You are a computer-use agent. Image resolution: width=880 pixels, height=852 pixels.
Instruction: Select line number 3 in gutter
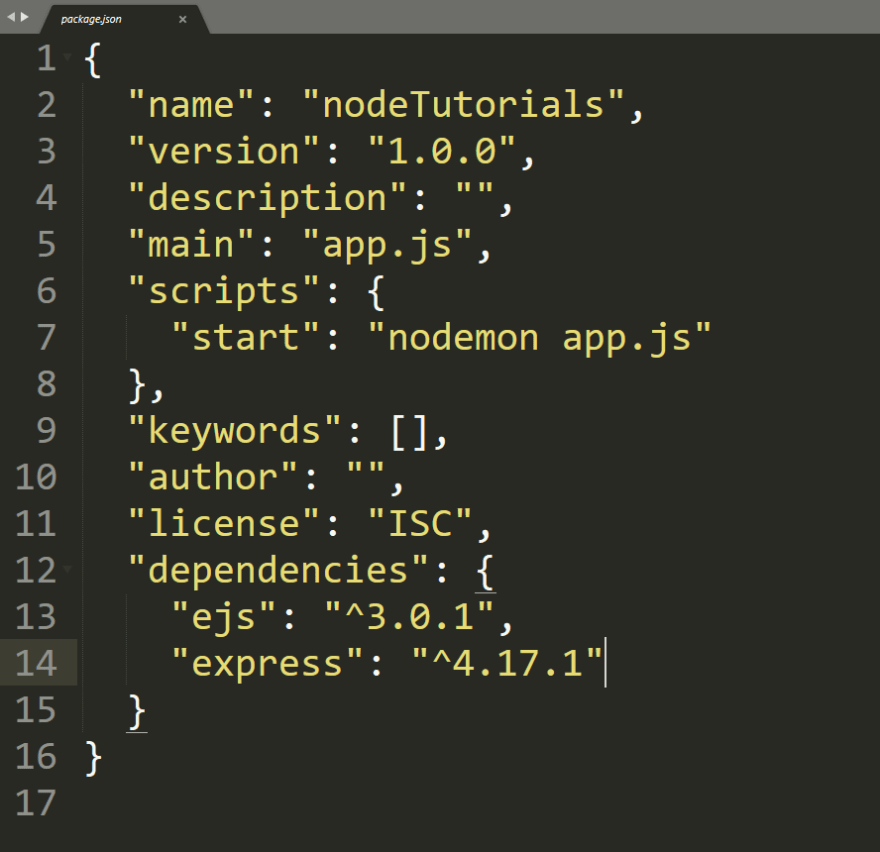[x=47, y=152]
